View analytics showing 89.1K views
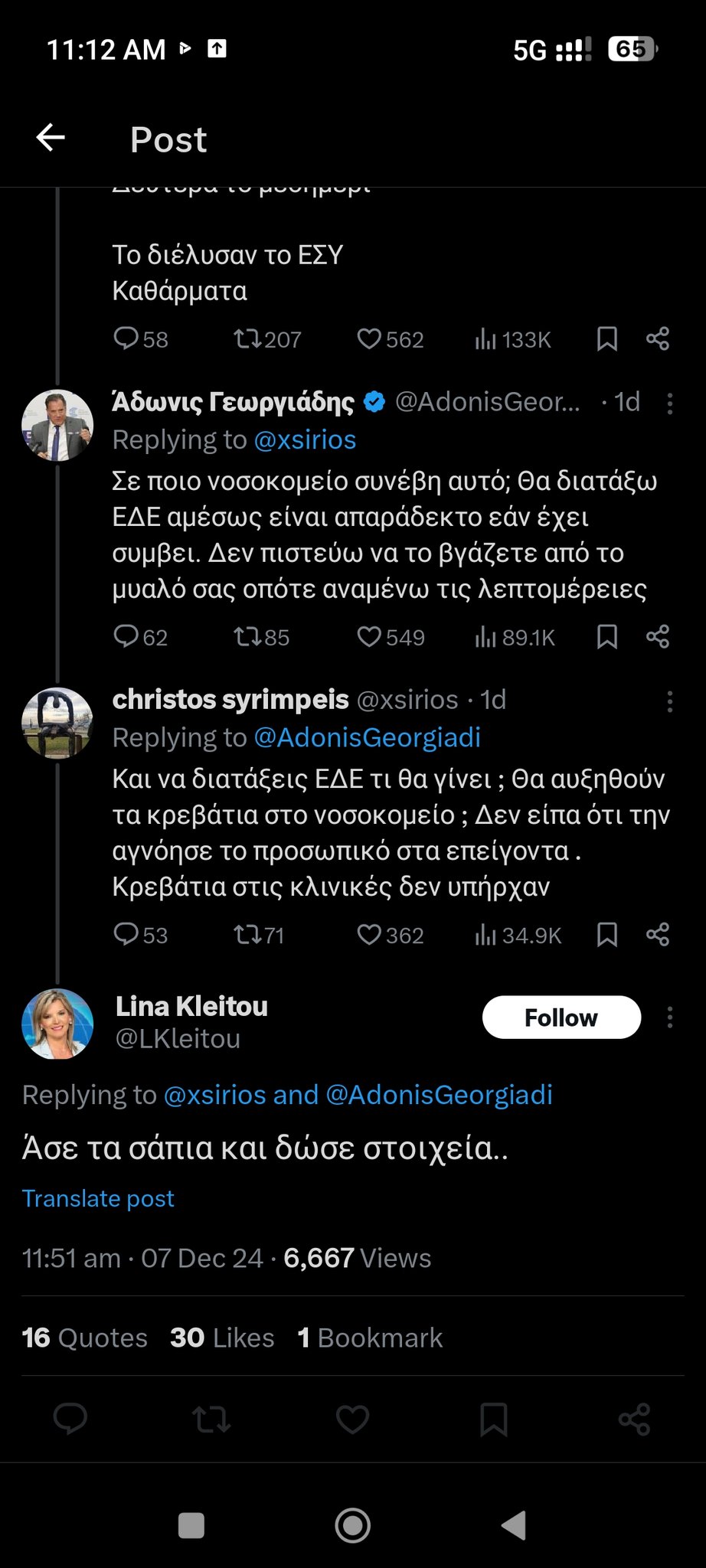 pos(515,637)
